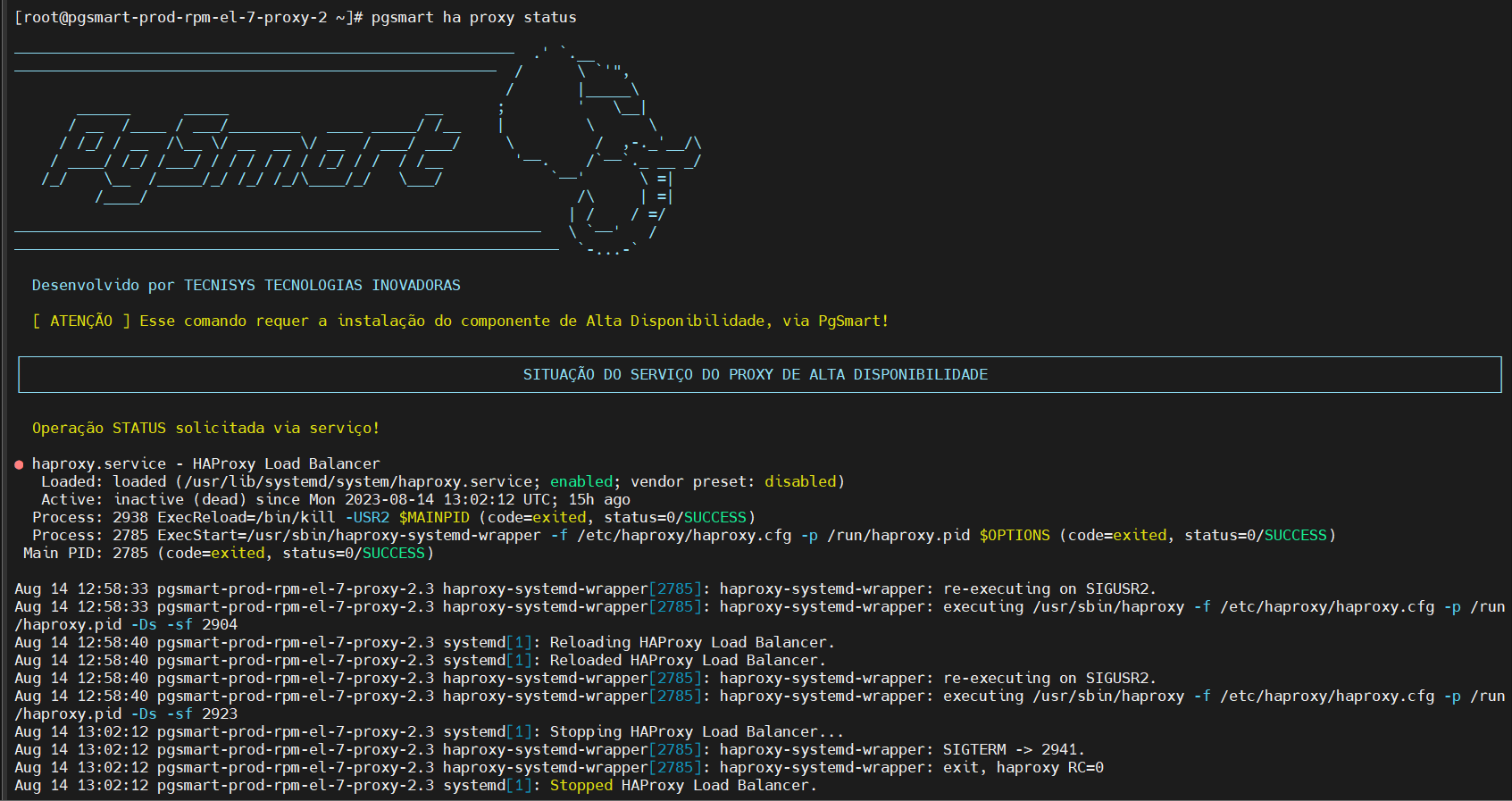Click yellow 'Stopped' word in last log line

(581, 785)
